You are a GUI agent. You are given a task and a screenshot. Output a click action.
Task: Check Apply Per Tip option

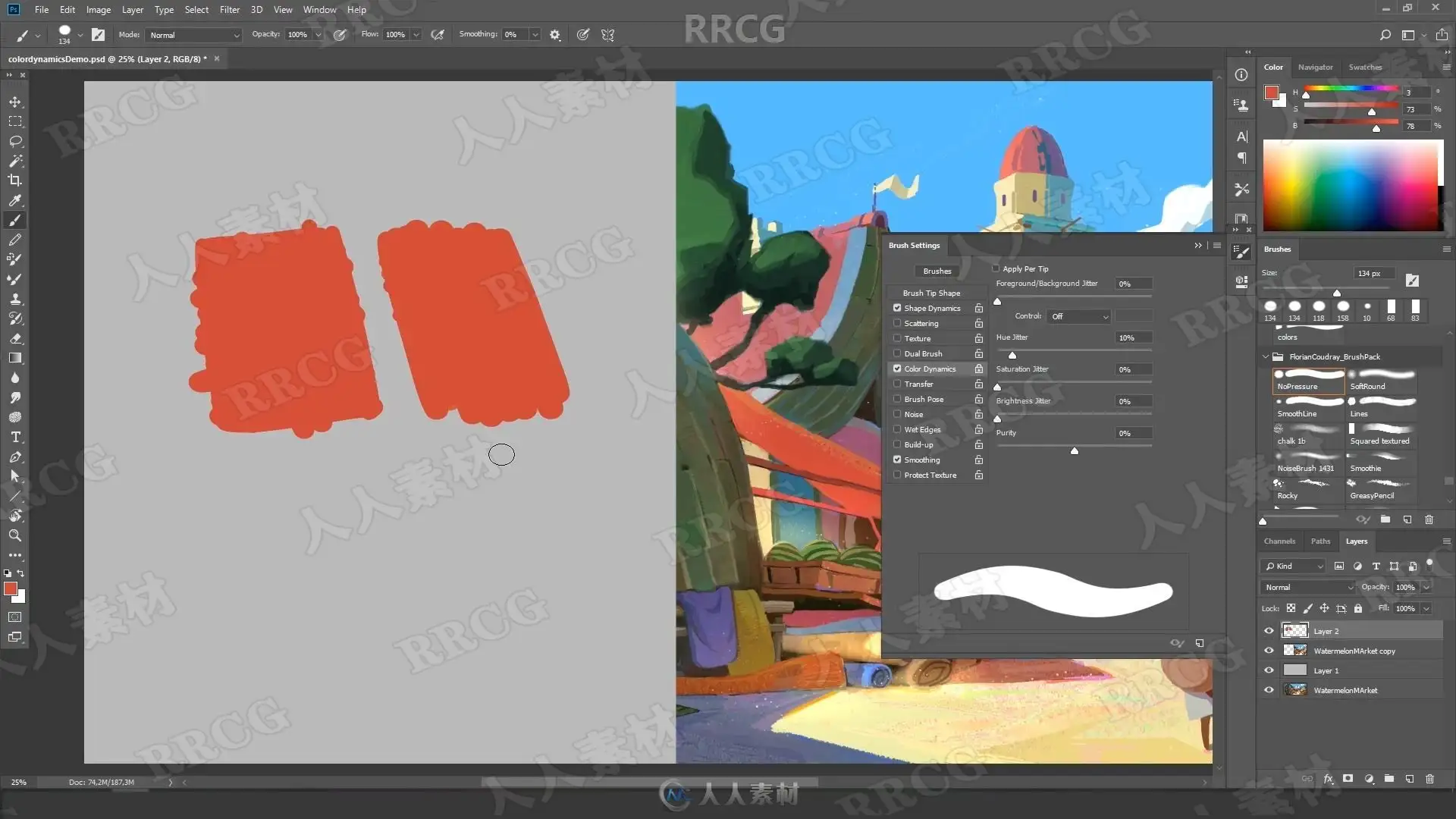(996, 268)
